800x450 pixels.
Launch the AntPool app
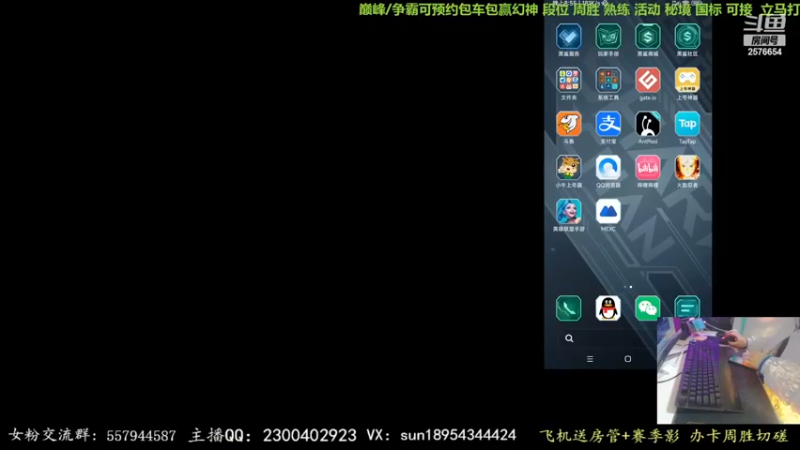point(647,124)
